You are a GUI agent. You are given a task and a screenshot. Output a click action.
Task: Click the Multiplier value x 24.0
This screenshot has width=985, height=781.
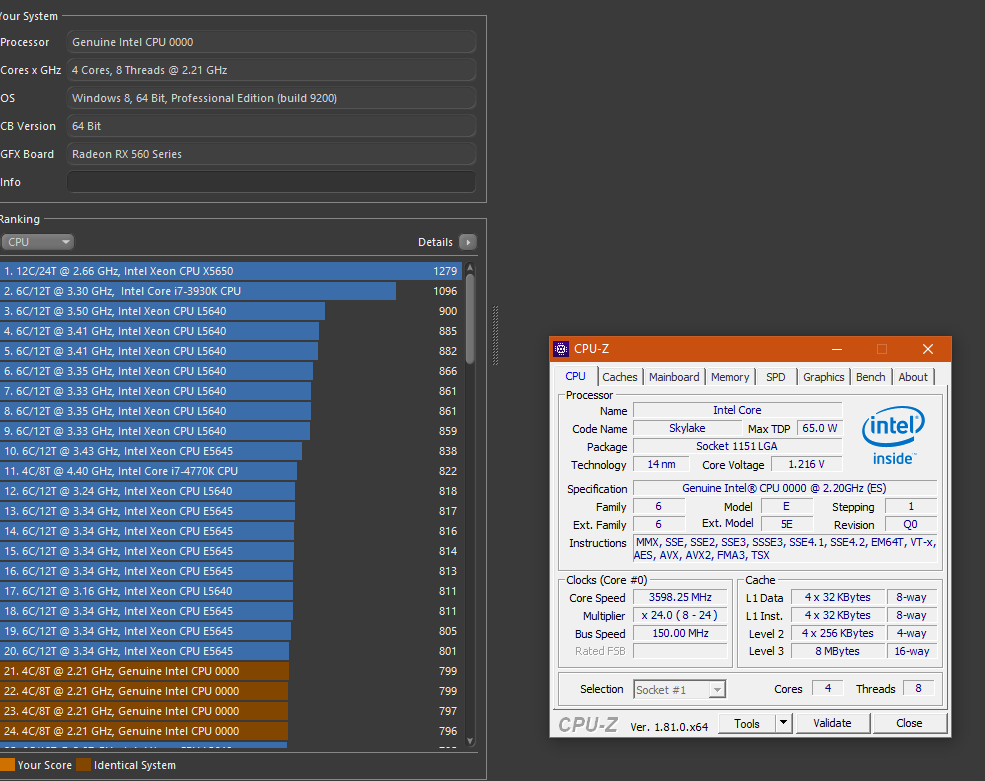pyautogui.click(x=680, y=615)
